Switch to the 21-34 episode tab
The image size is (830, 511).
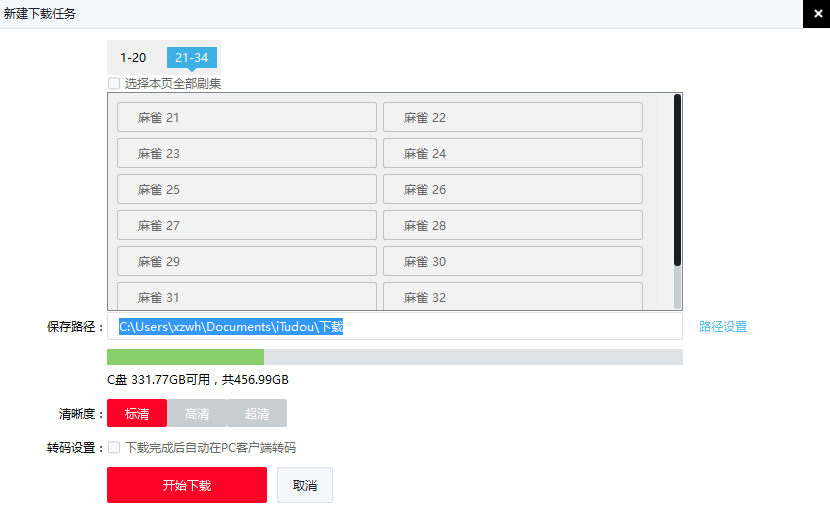192,58
